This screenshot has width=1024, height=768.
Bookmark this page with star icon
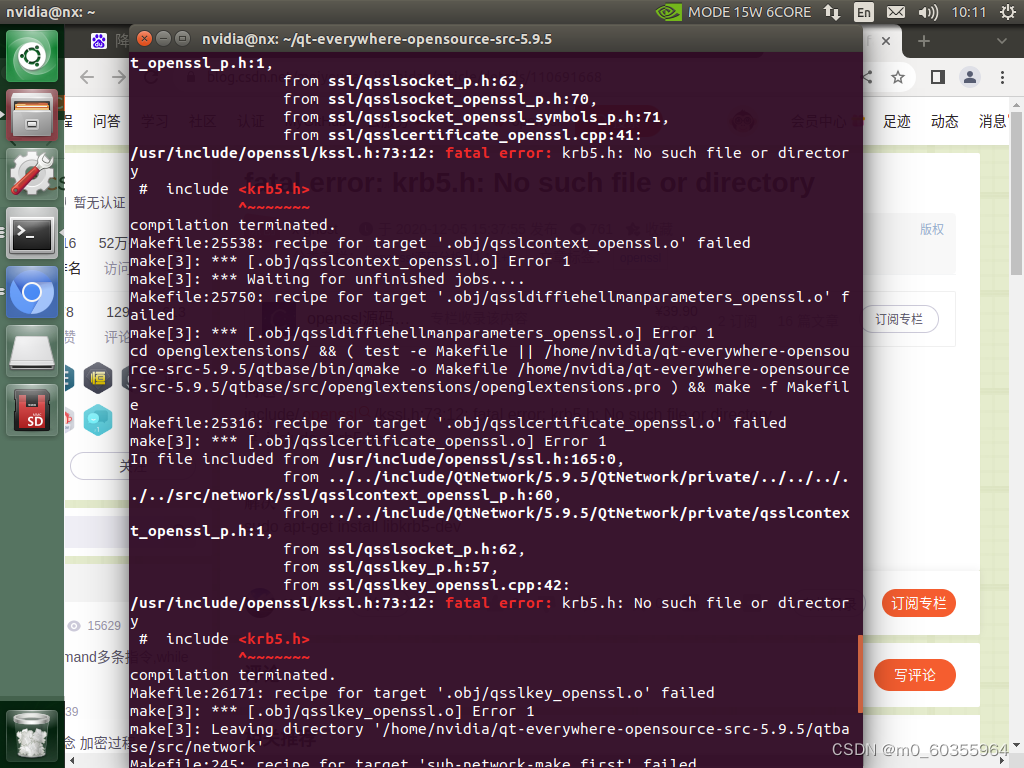tap(898, 77)
